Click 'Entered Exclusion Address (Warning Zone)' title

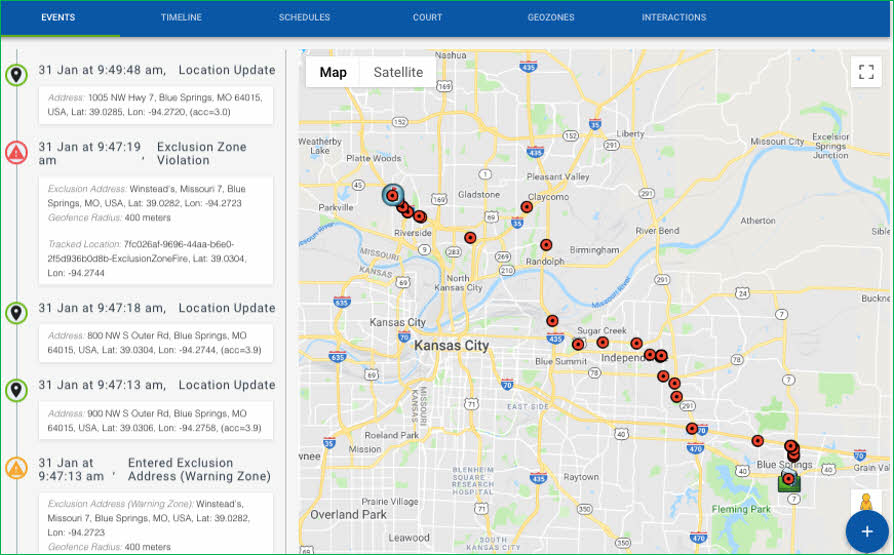pyautogui.click(x=199, y=469)
